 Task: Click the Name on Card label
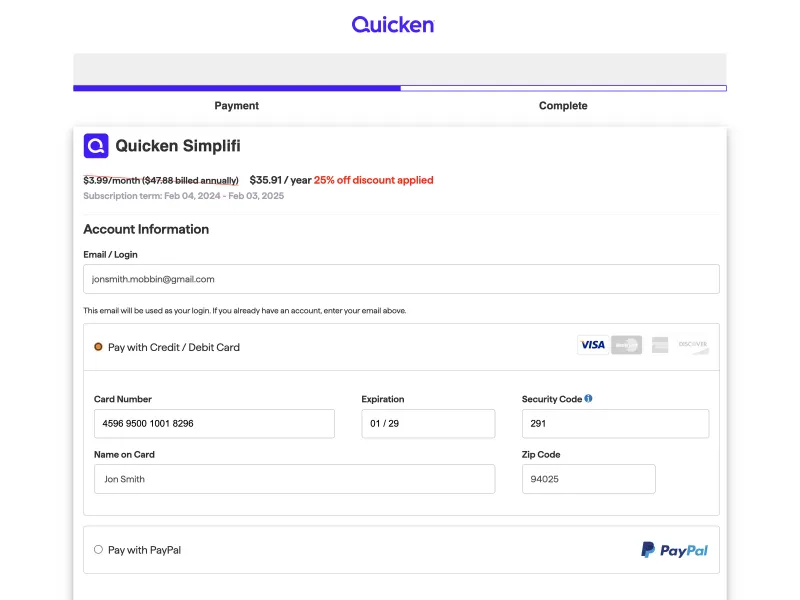(x=124, y=455)
